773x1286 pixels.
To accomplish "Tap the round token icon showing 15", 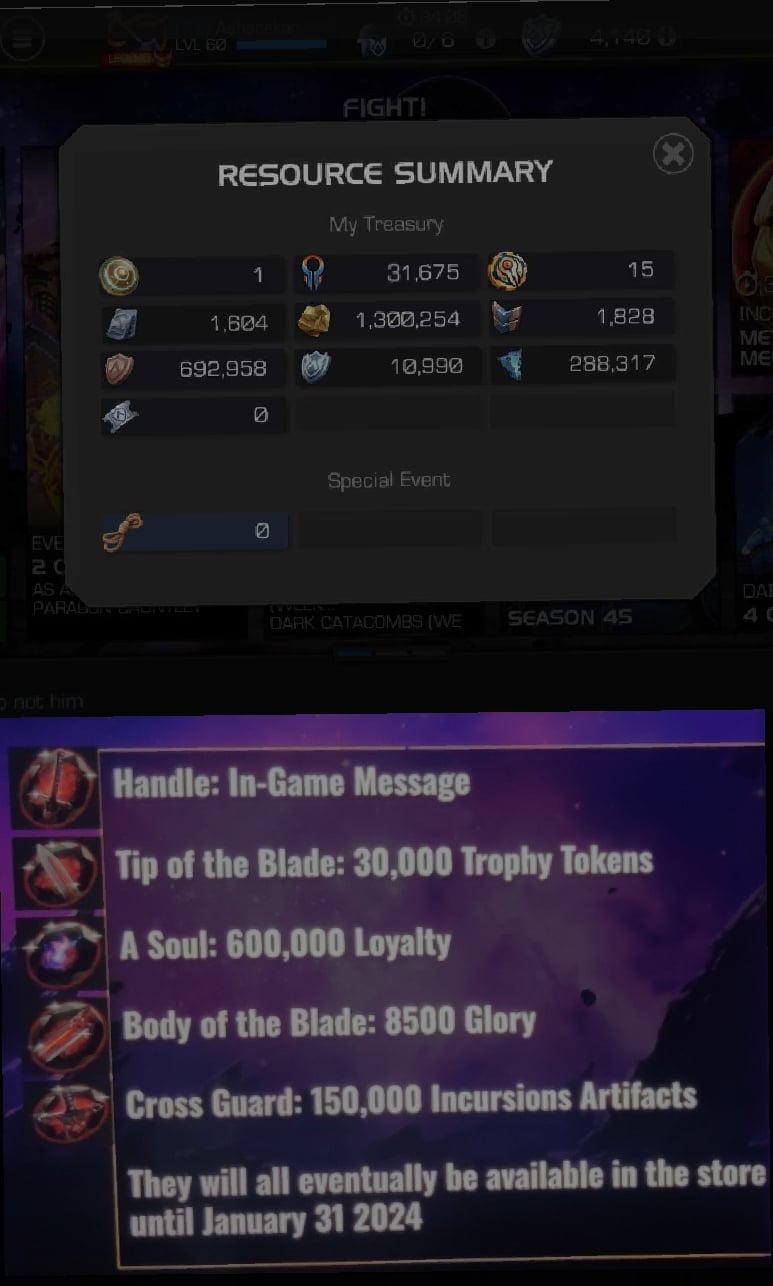I will click(507, 271).
